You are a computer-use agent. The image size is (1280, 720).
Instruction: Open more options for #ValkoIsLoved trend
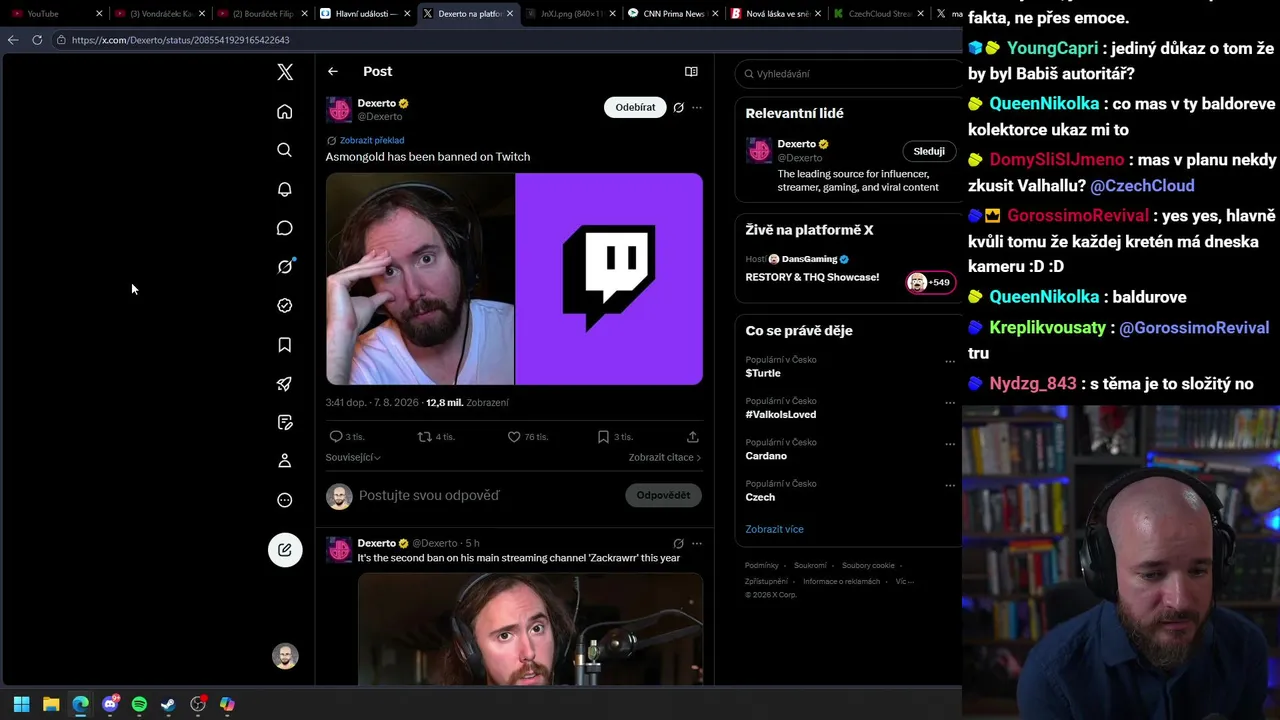(950, 402)
